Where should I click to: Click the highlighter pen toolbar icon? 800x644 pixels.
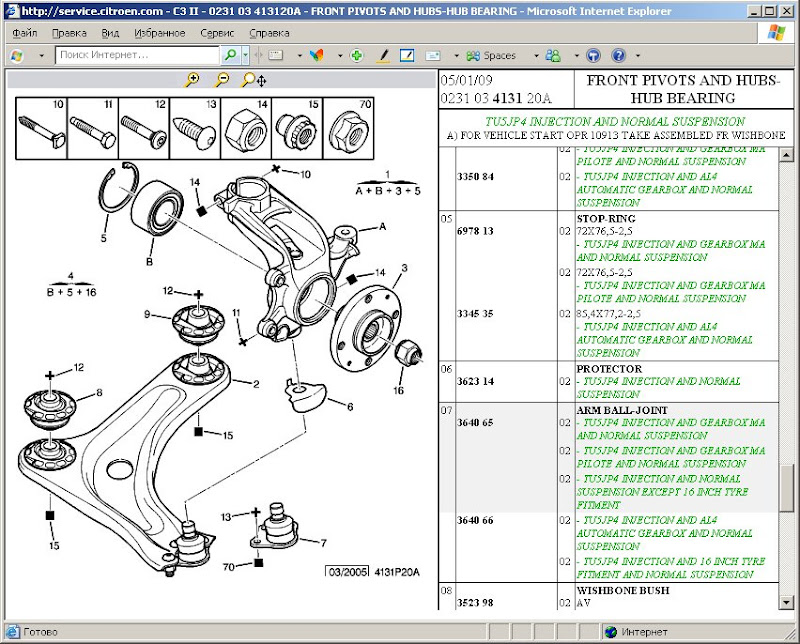[x=383, y=56]
